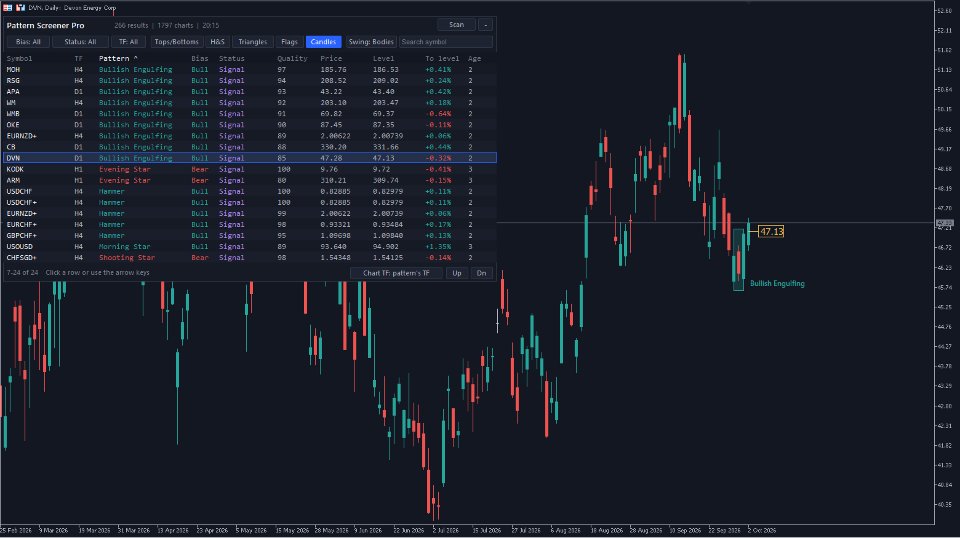
Task: Select the WMB D1 row
Action: [250, 114]
